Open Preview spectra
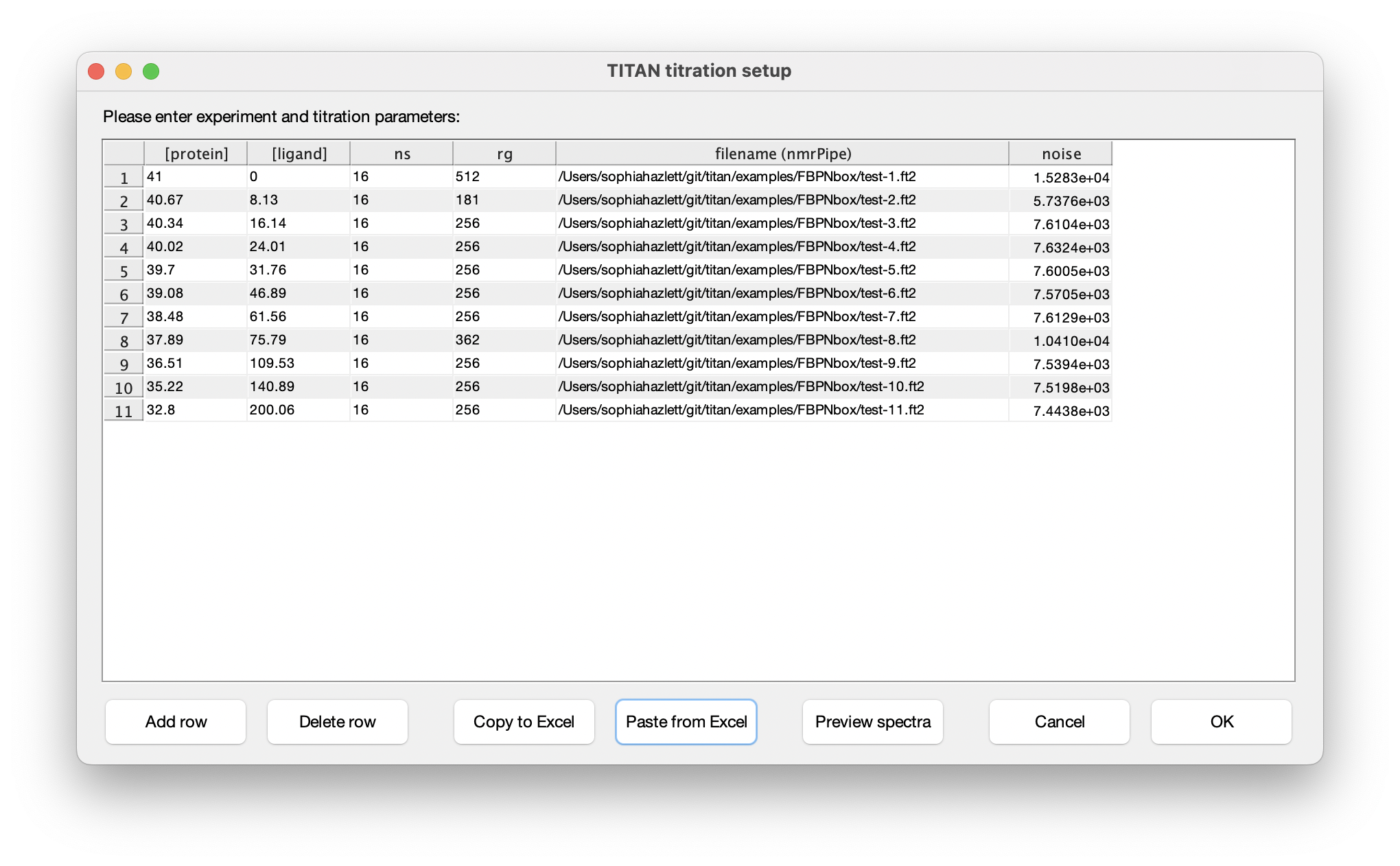The height and width of the screenshot is (866, 1400). tap(873, 721)
